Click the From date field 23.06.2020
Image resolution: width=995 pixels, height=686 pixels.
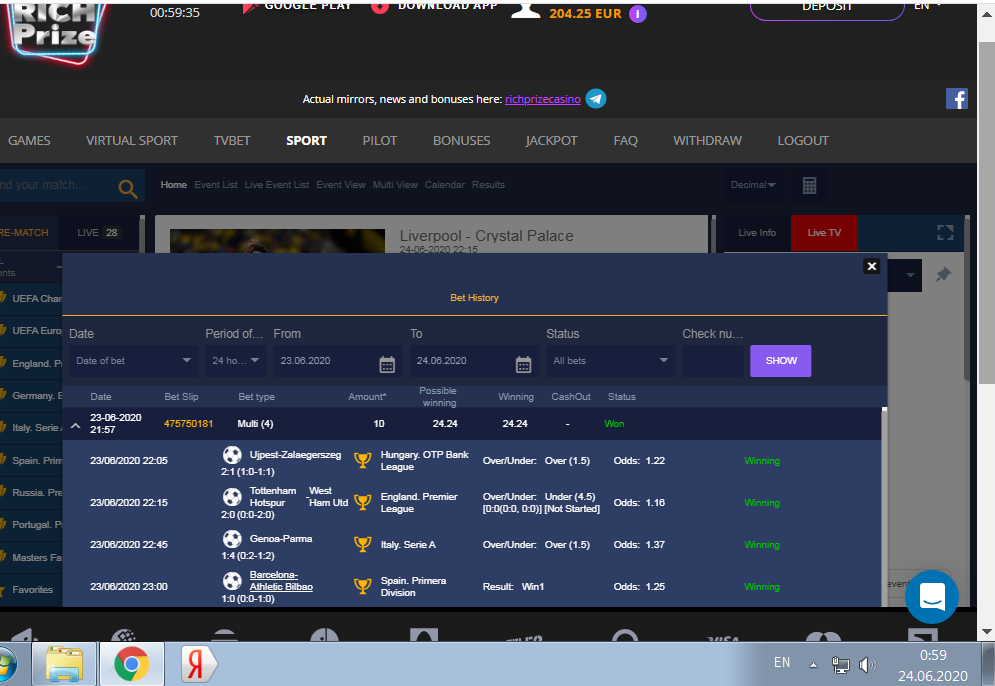click(x=338, y=360)
